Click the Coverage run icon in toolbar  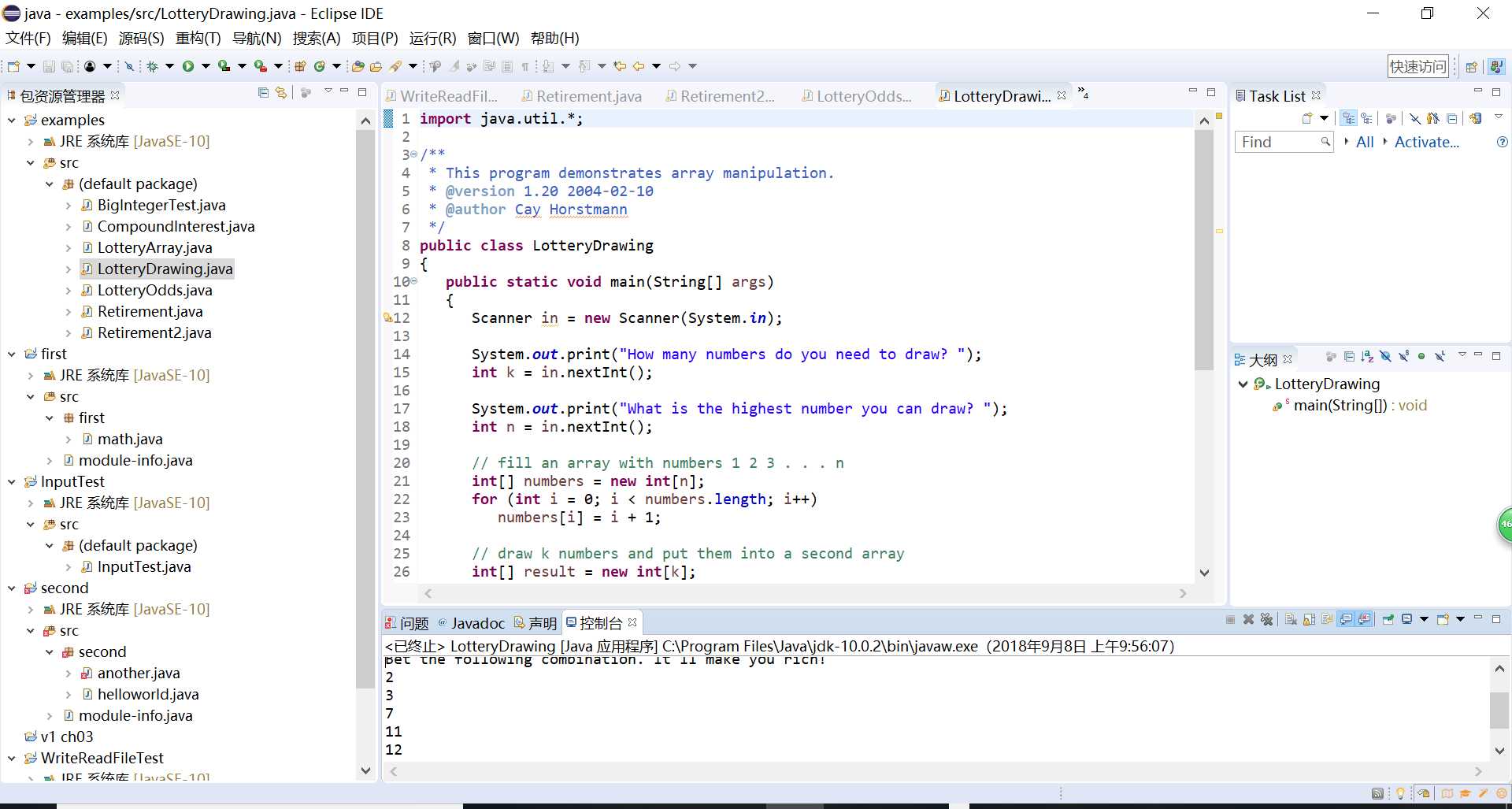point(224,66)
